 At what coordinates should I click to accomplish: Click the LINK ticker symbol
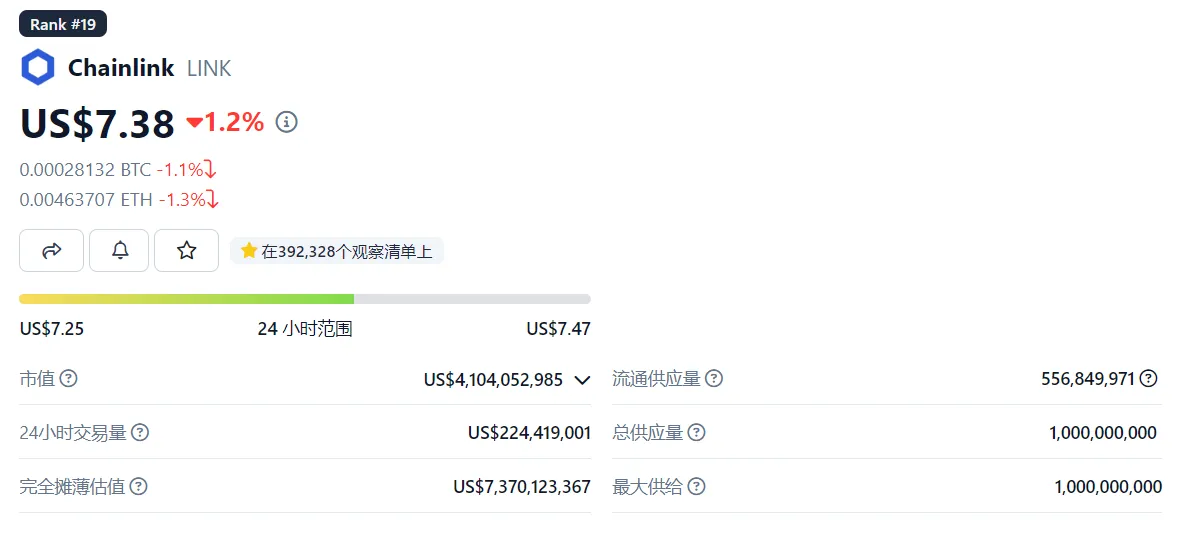209,68
